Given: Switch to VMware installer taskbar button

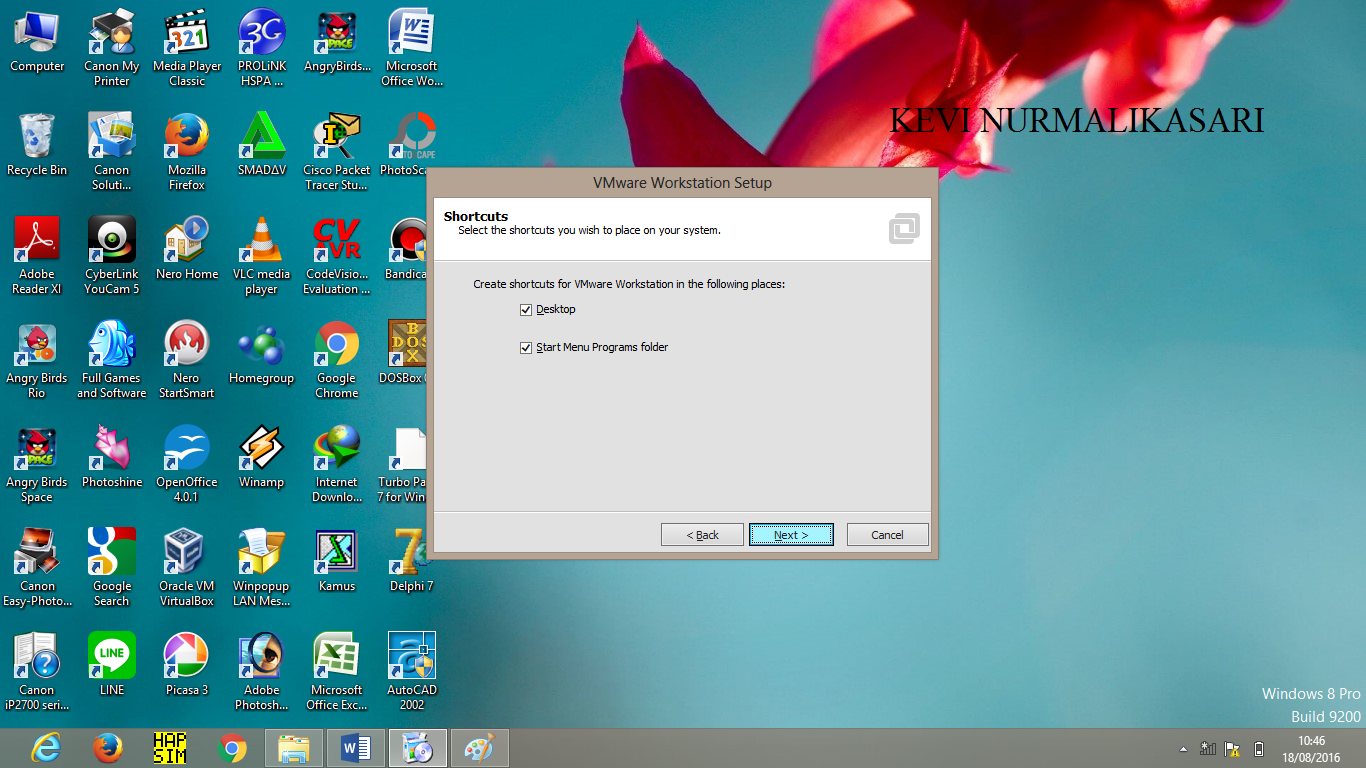Looking at the screenshot, I should point(418,748).
